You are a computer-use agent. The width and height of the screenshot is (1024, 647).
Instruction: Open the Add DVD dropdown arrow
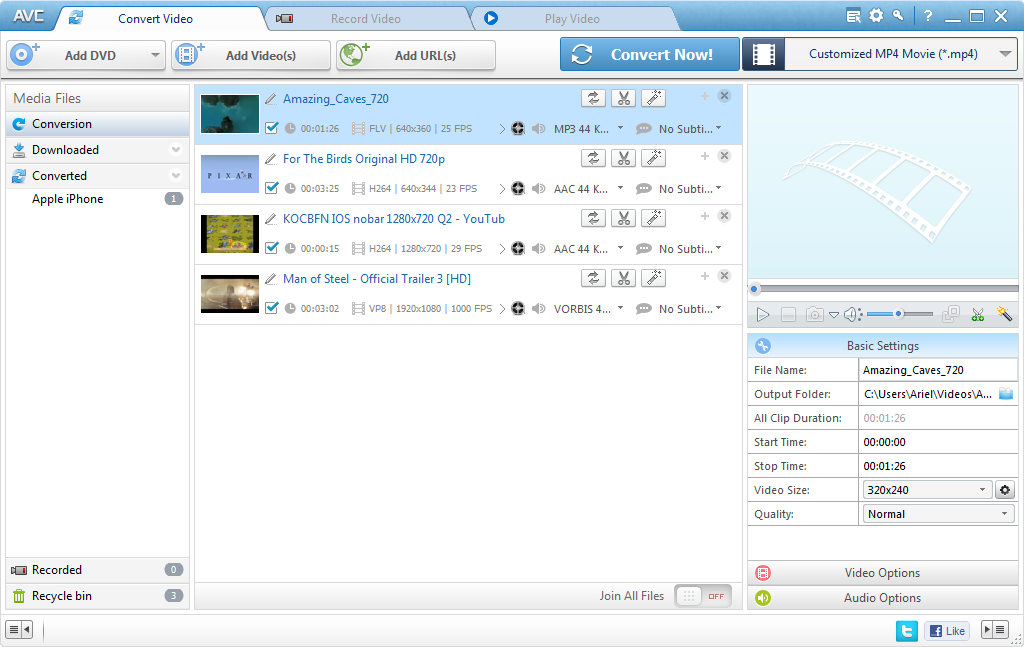tap(155, 55)
